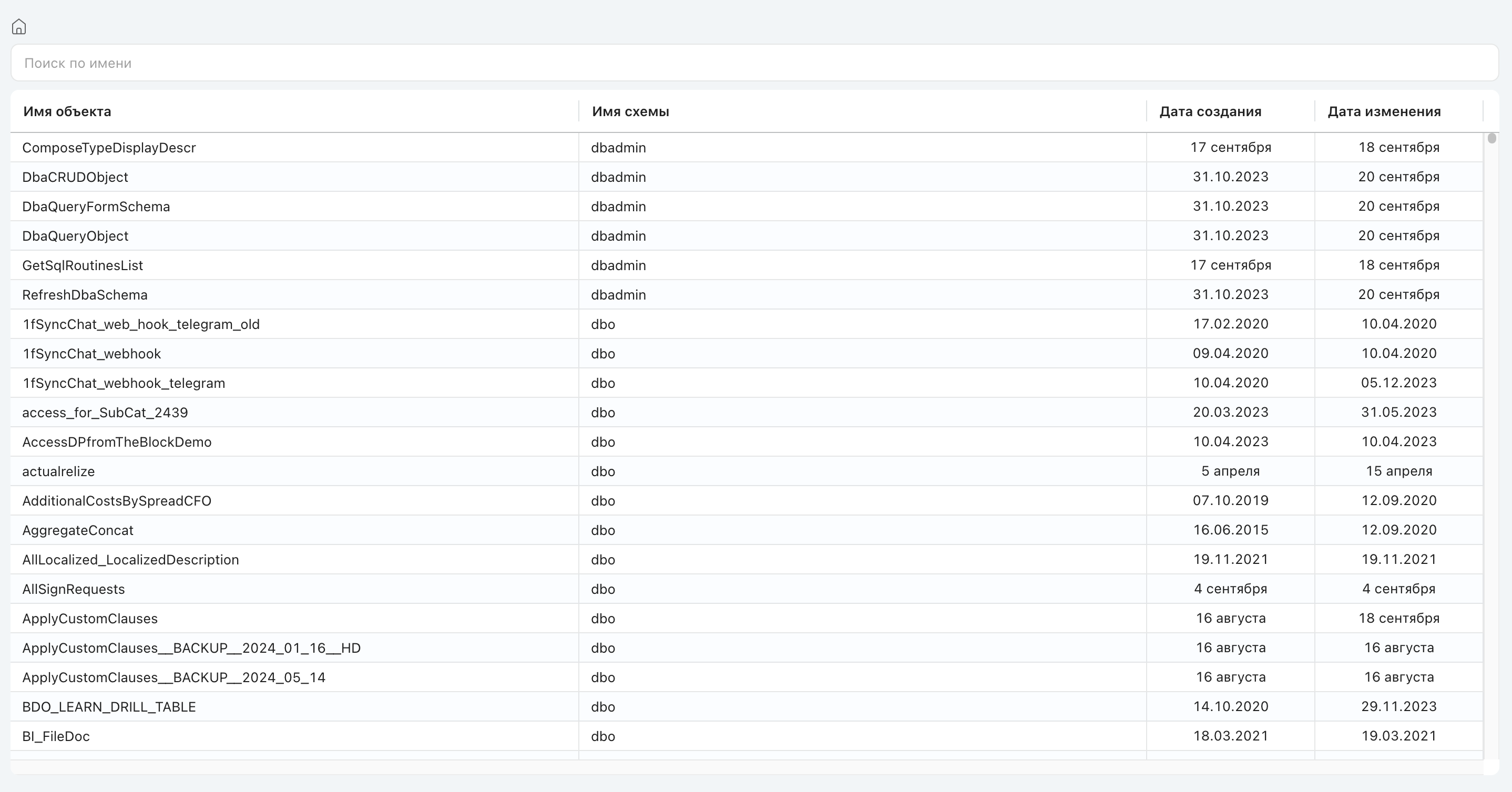Select the AccessDPfromTheBlockDemo row
The width and height of the screenshot is (1512, 792).
point(747,442)
